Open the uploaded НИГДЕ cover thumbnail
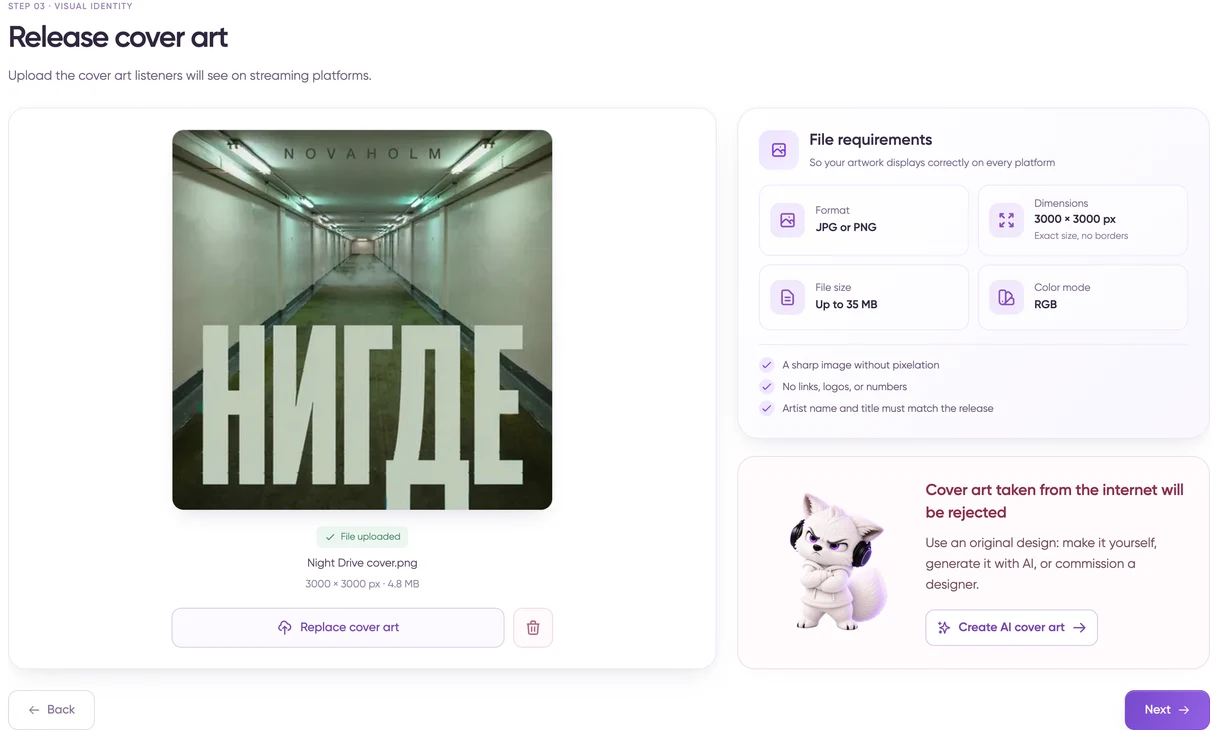 coord(362,320)
